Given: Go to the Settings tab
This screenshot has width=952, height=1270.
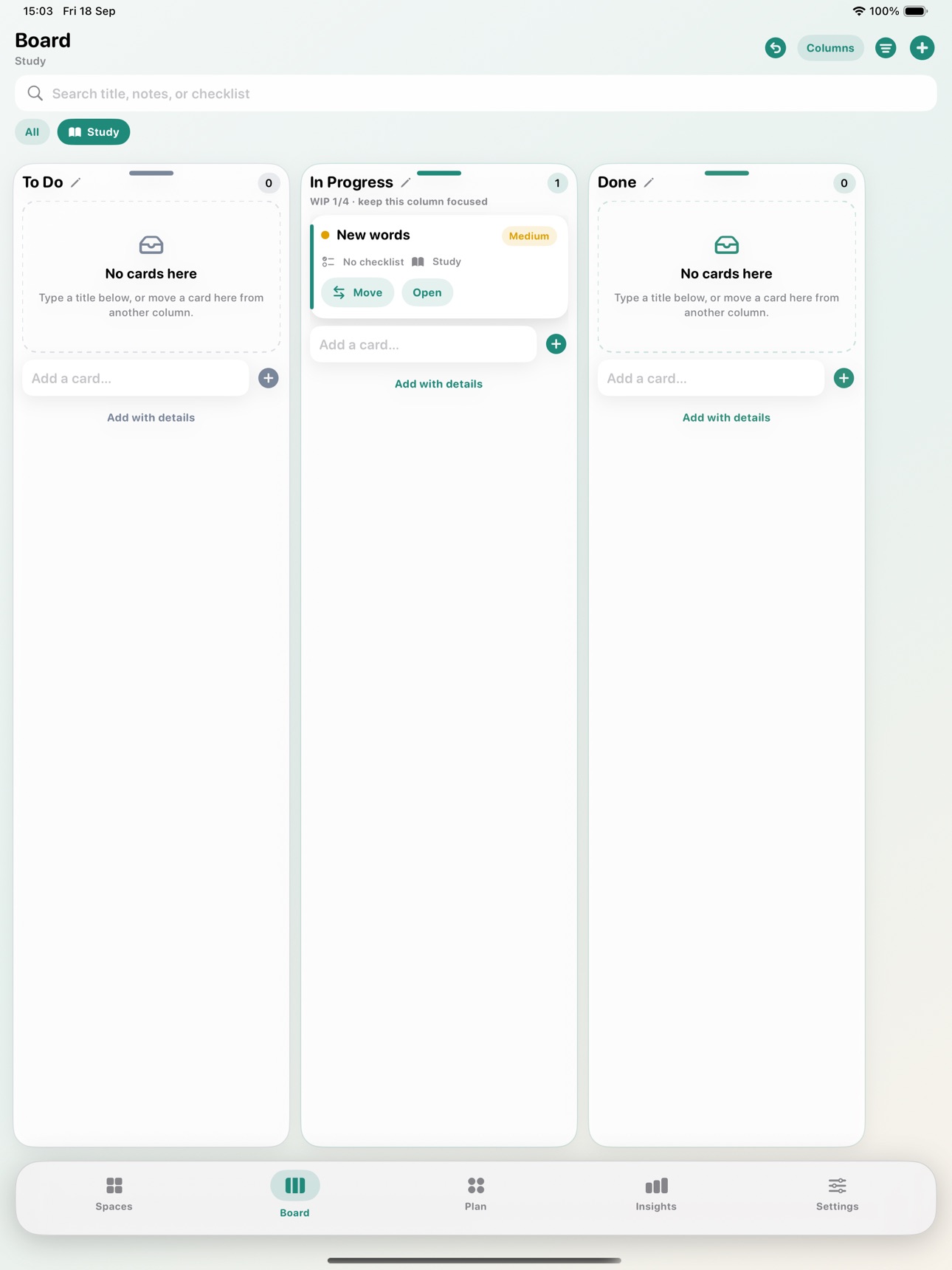Looking at the screenshot, I should (837, 1194).
